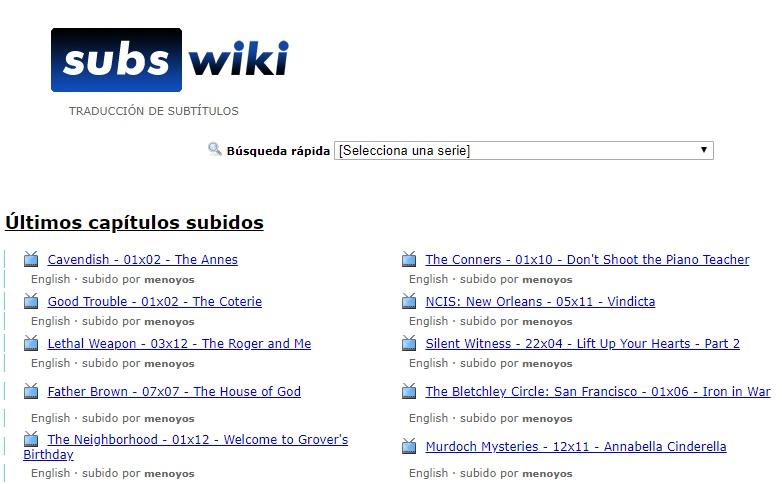This screenshot has width=782, height=484.
Task: Open Cavendish 01x02 The Annes link
Action: point(142,260)
